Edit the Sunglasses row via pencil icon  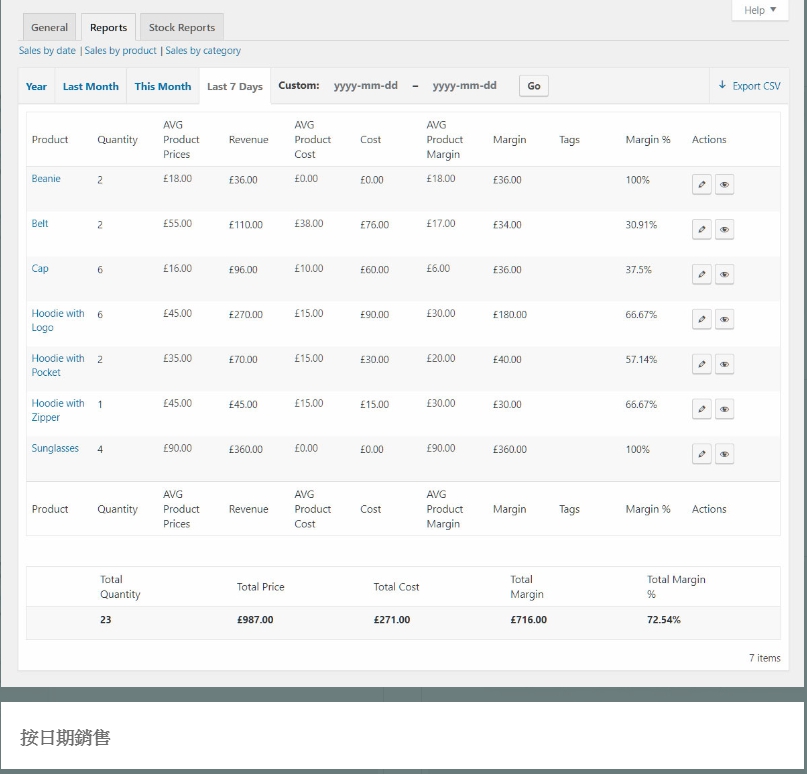click(x=702, y=455)
